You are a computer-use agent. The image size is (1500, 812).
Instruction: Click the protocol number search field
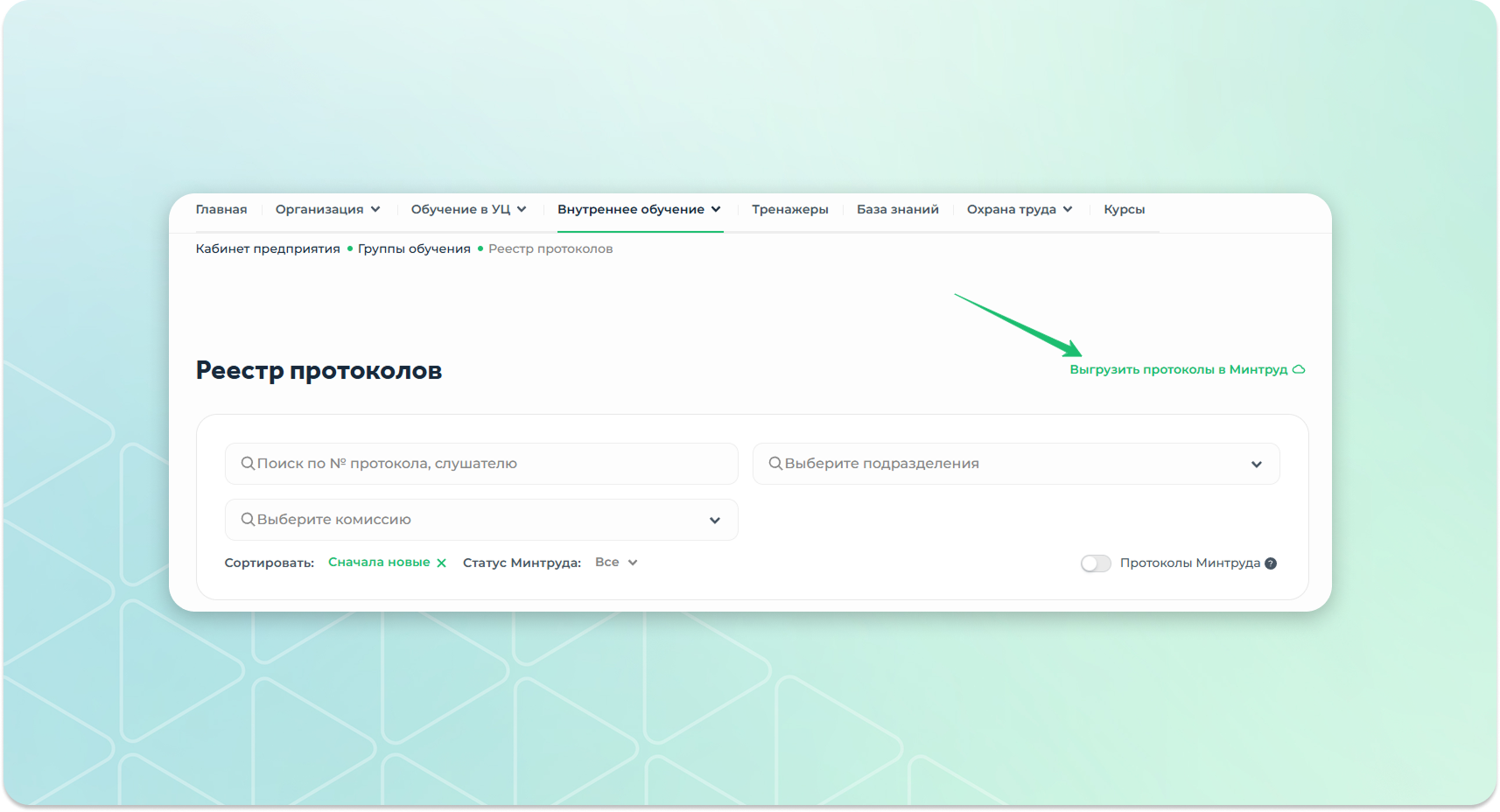[x=490, y=464]
